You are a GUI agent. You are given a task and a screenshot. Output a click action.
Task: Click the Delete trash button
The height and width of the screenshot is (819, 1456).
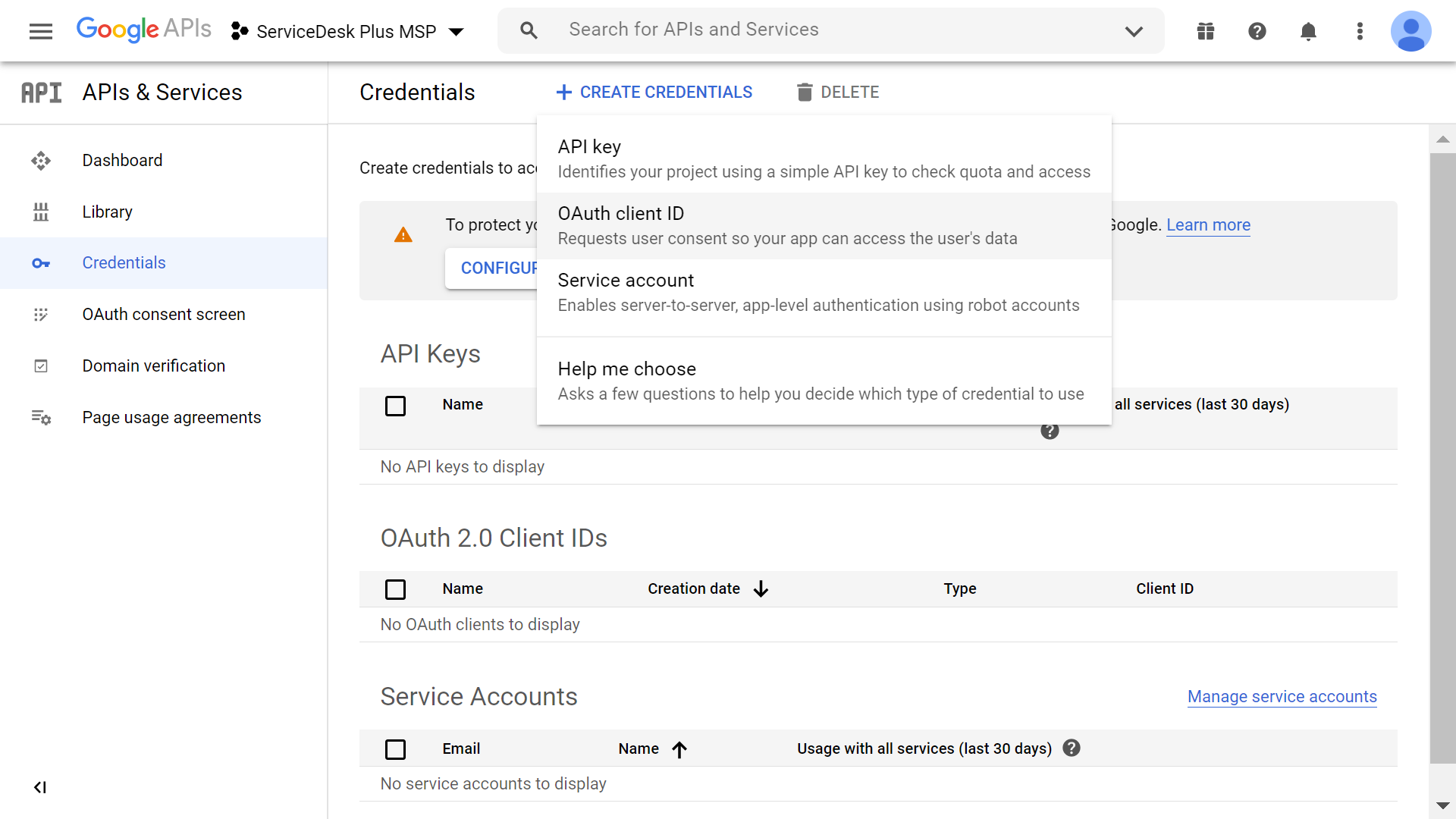[x=837, y=93]
